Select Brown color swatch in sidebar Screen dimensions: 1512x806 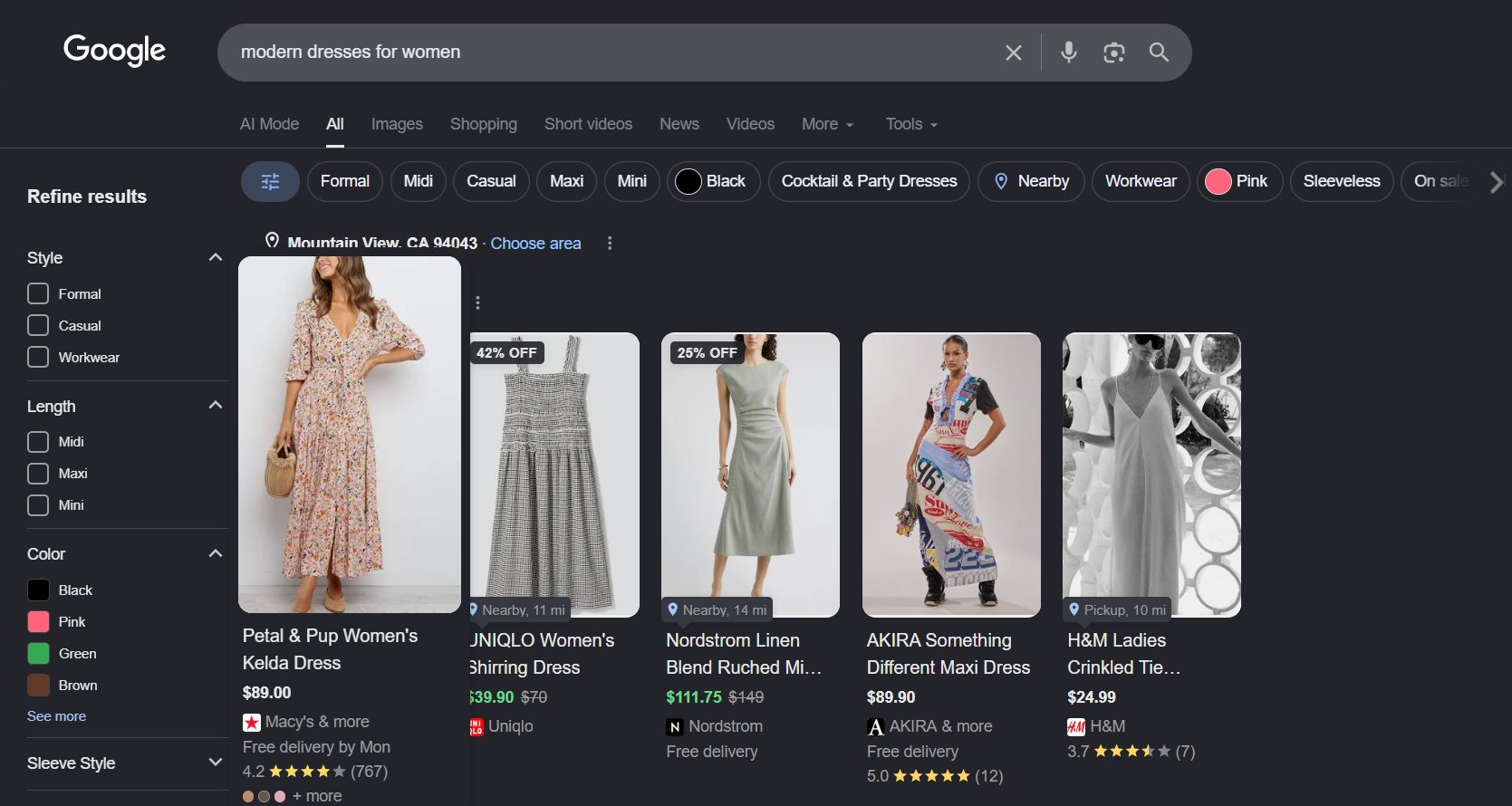click(38, 685)
